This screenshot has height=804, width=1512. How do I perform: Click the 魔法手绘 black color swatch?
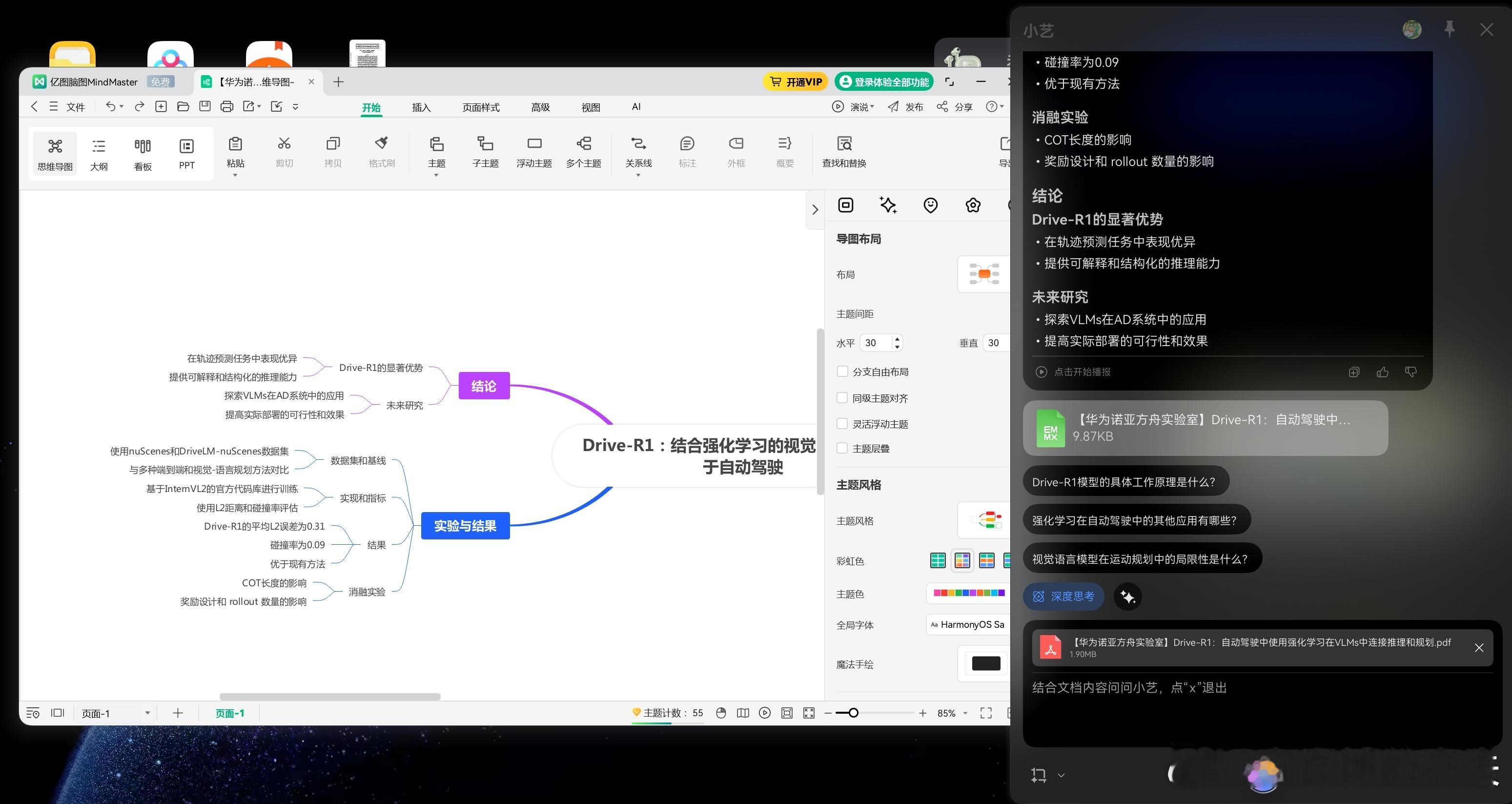click(986, 663)
